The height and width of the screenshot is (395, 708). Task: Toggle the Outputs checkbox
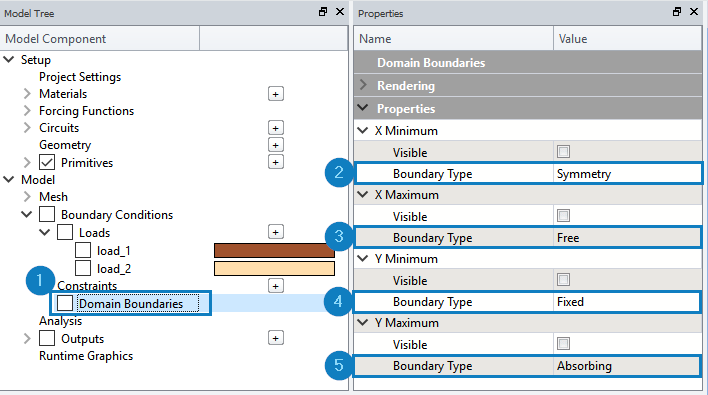pos(47,338)
